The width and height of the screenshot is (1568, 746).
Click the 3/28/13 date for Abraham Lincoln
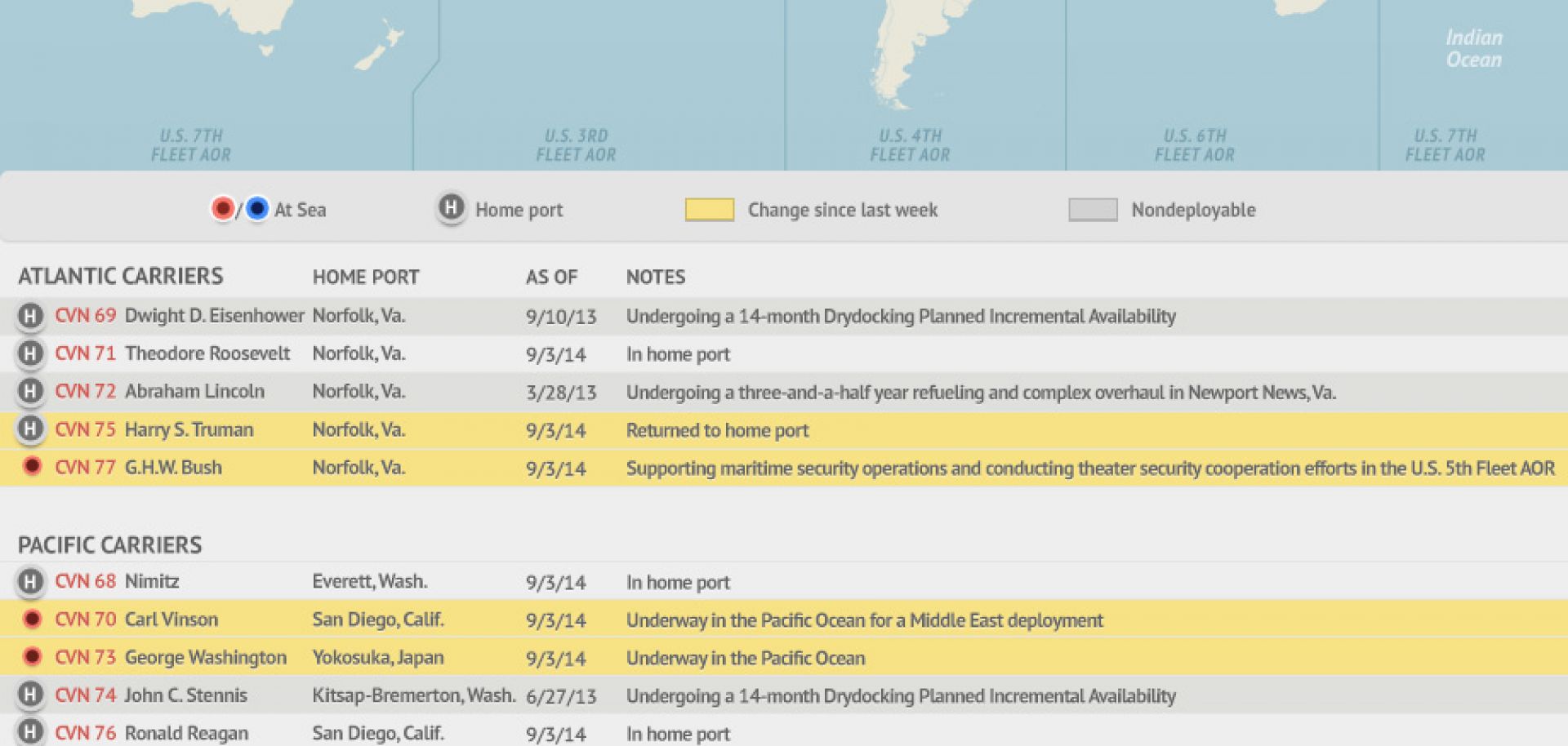pyautogui.click(x=561, y=392)
